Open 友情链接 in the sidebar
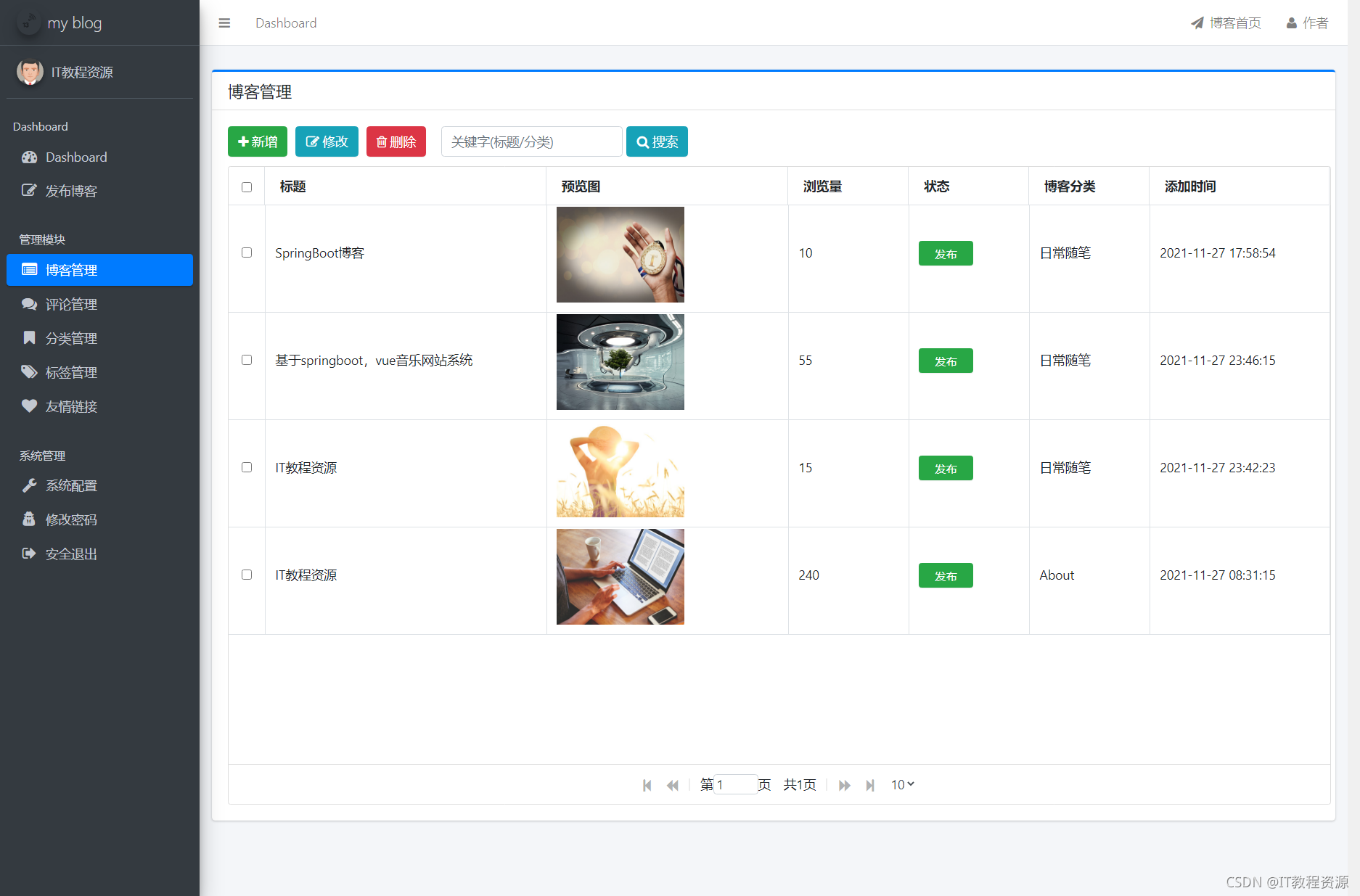This screenshot has height=896, width=1360. click(x=99, y=406)
